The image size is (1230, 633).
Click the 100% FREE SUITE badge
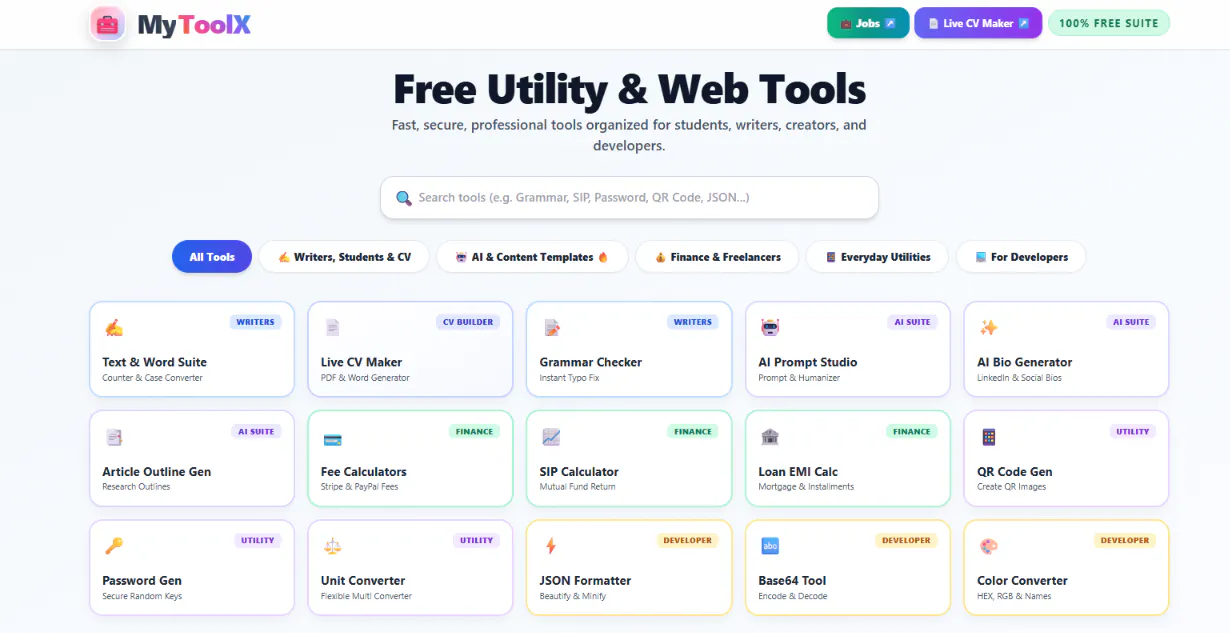pyautogui.click(x=1108, y=23)
